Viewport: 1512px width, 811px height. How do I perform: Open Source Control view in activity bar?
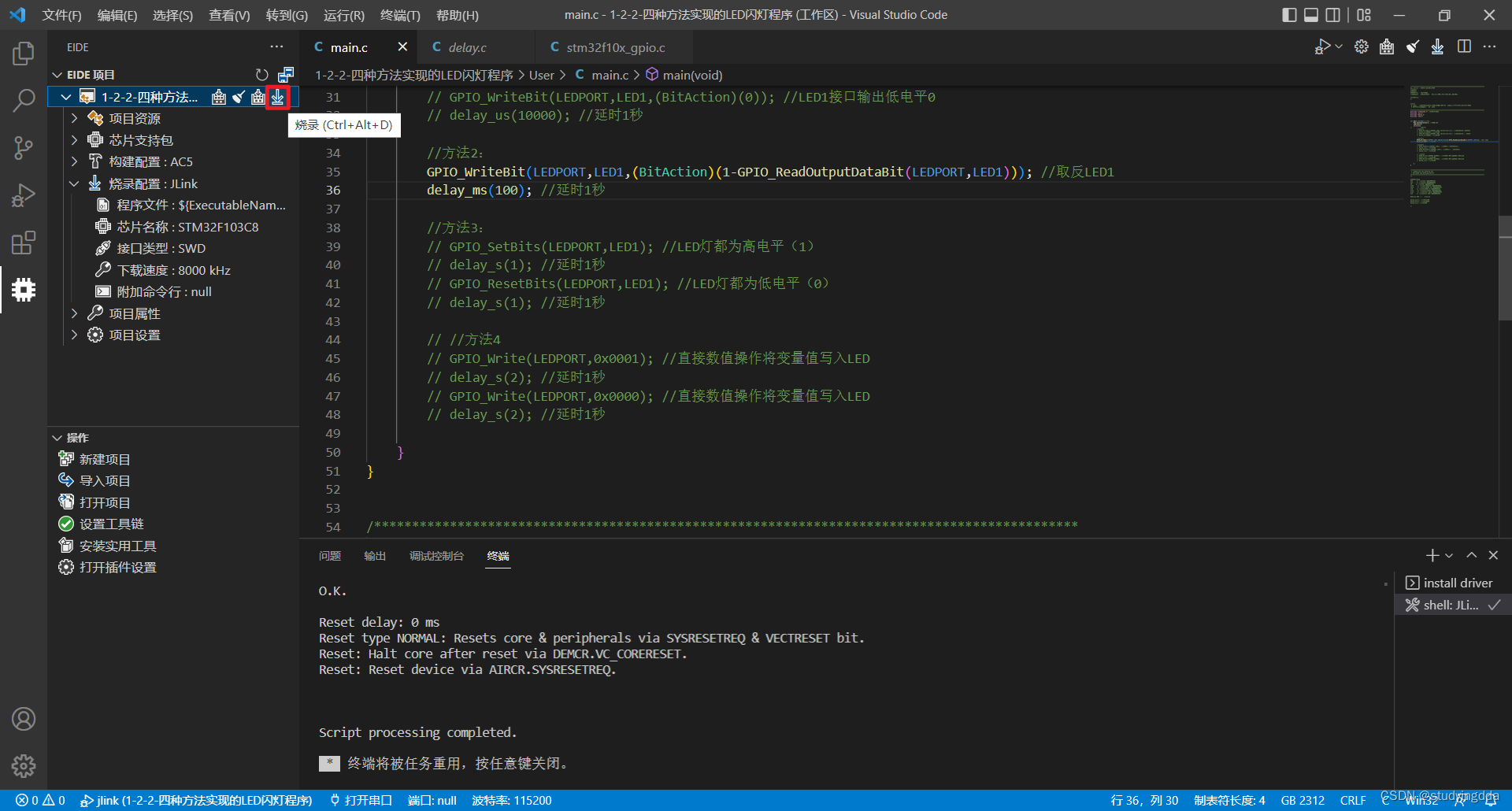24,147
